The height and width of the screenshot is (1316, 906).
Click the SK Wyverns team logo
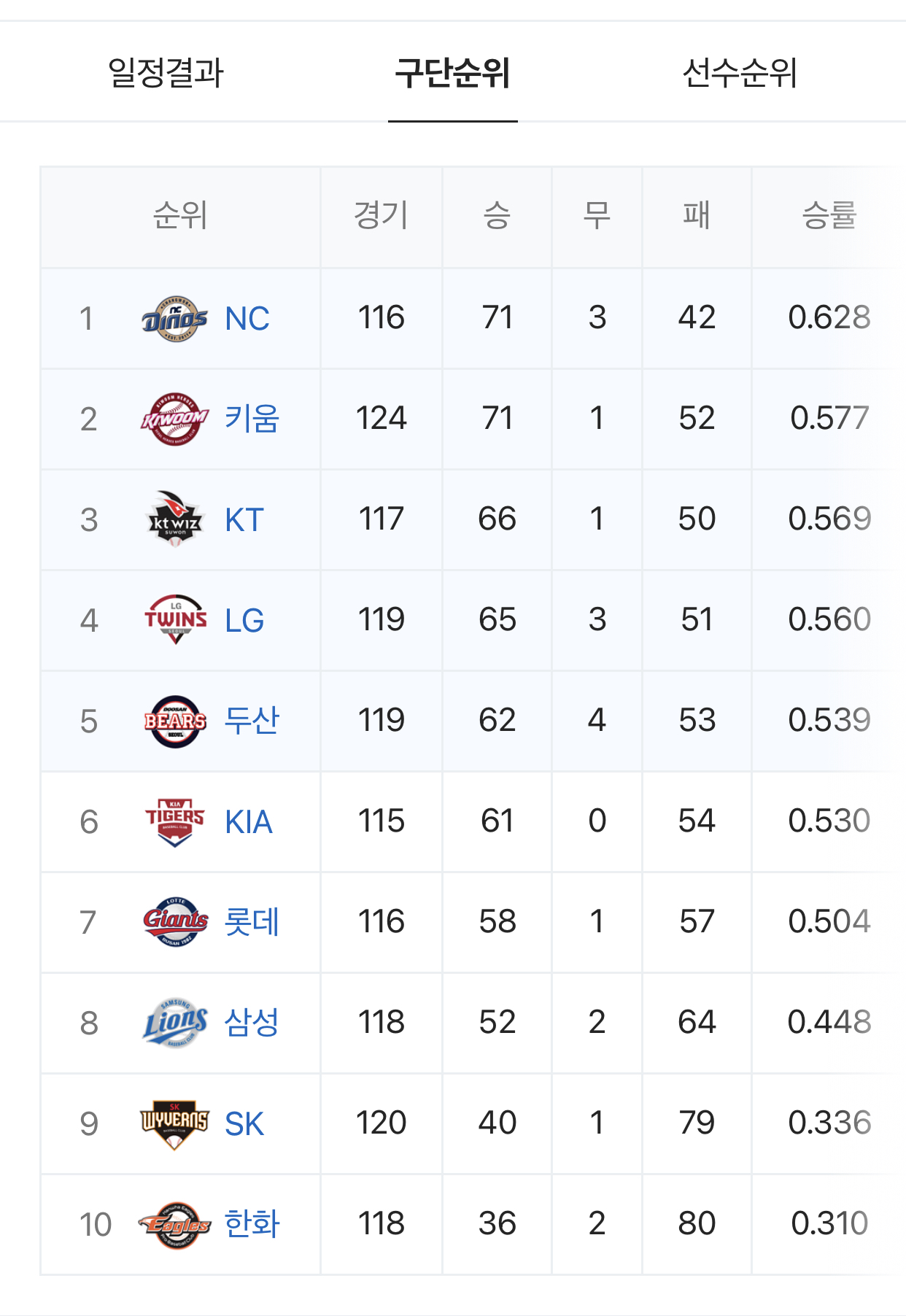175,1123
